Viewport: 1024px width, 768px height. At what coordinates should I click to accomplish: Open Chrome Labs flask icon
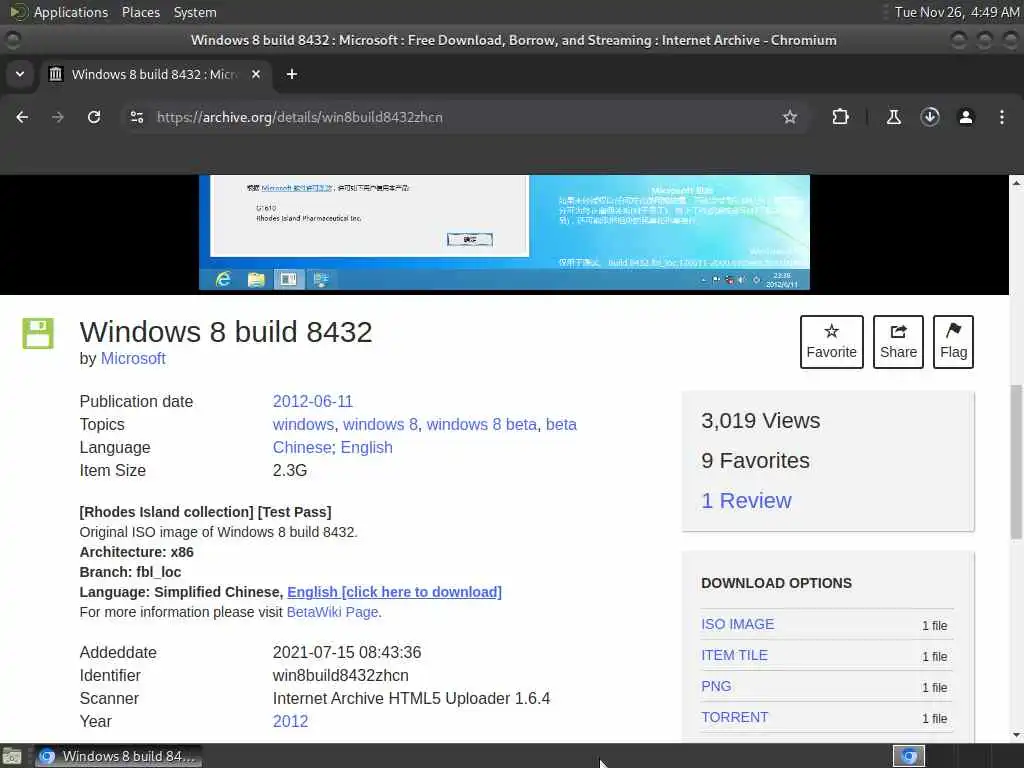tap(893, 117)
